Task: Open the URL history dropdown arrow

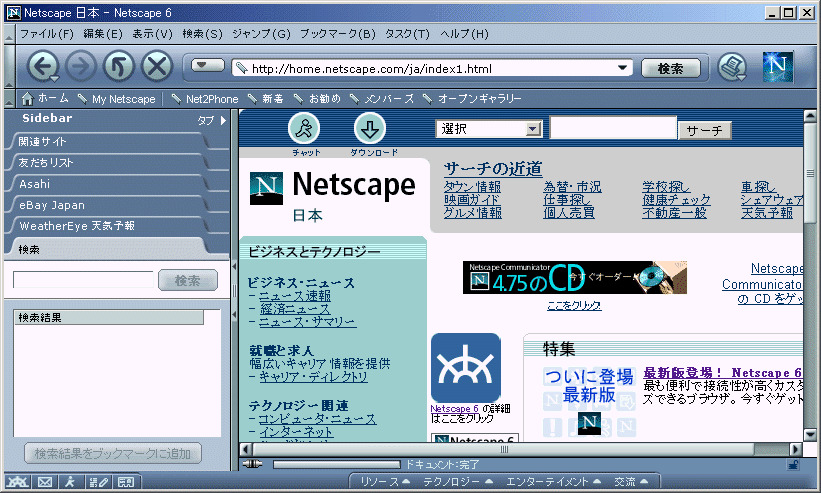Action: point(622,68)
